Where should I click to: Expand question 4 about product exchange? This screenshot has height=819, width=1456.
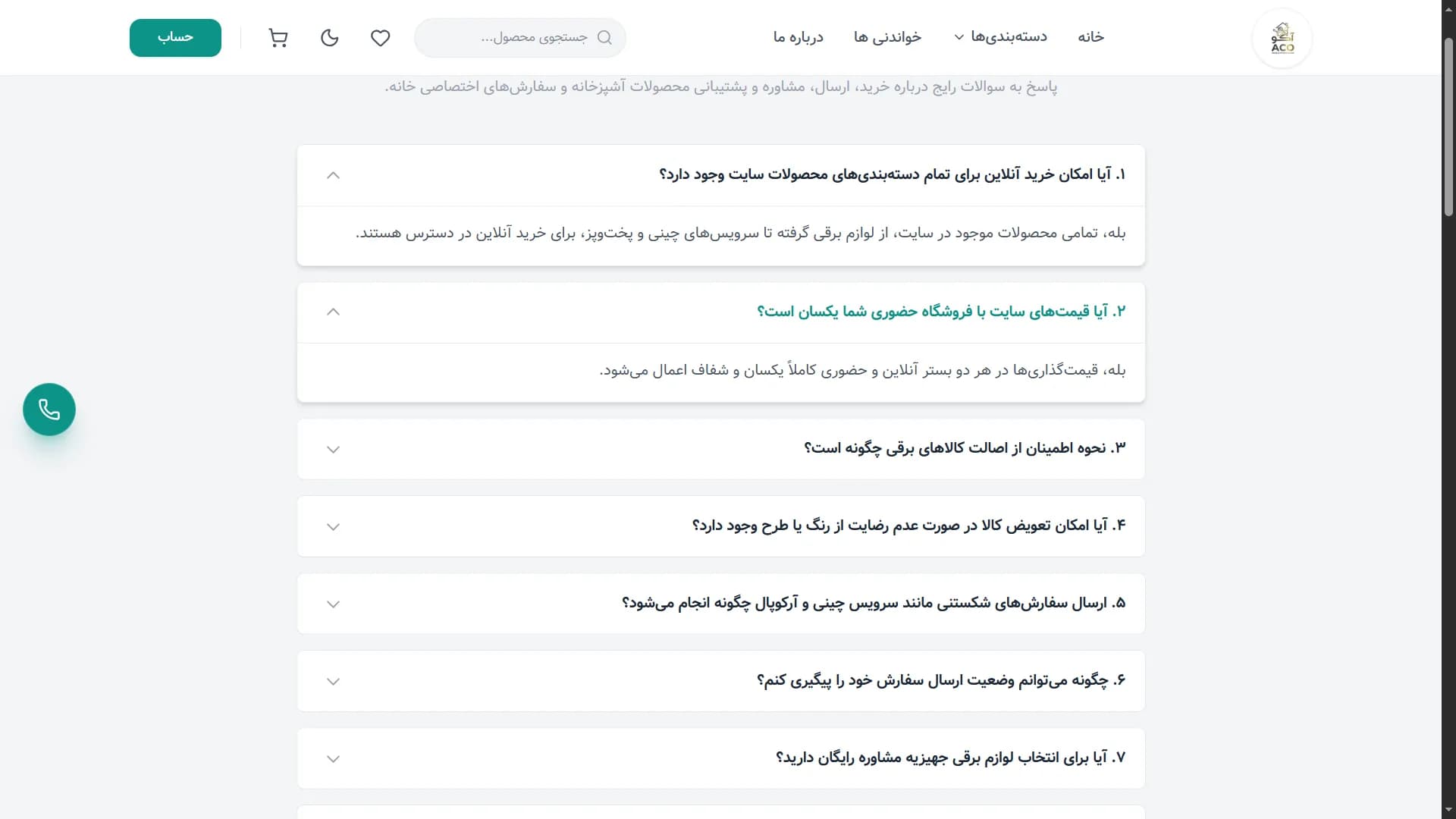(720, 526)
